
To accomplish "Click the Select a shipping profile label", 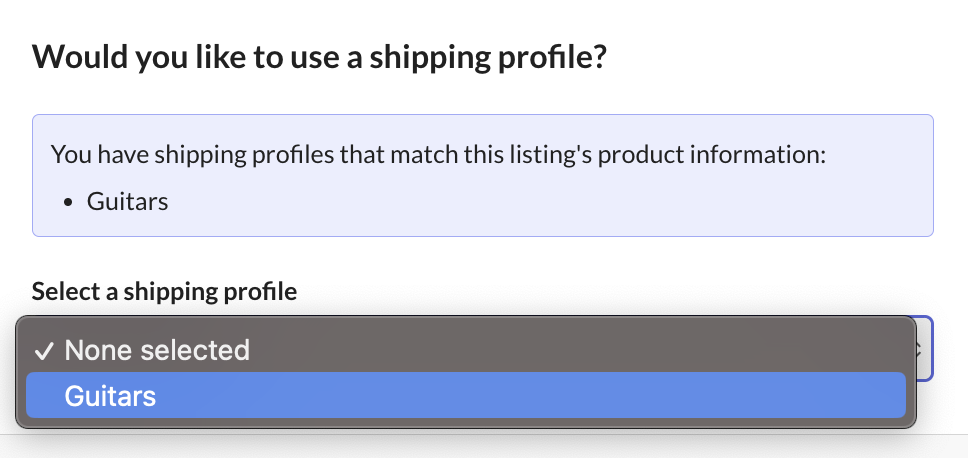I will [x=164, y=291].
